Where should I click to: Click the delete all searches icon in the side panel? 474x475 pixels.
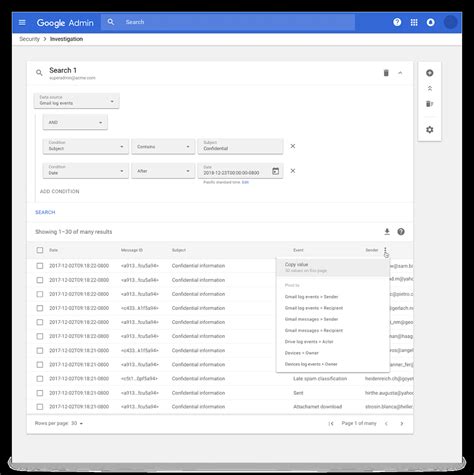tap(429, 104)
